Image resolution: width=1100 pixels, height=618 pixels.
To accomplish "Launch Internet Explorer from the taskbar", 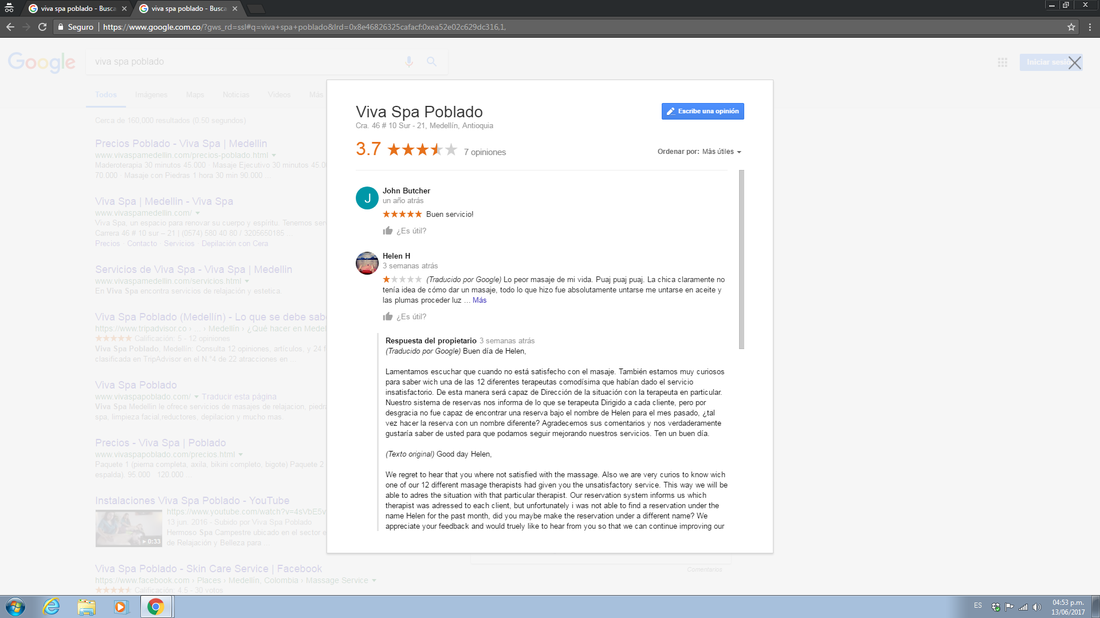I will point(51,607).
